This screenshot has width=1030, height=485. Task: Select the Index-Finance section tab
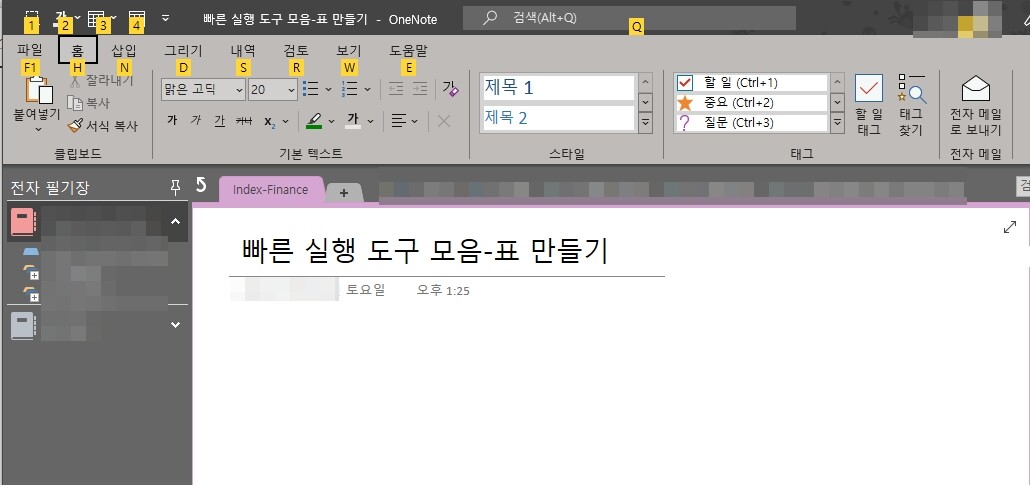pos(271,190)
